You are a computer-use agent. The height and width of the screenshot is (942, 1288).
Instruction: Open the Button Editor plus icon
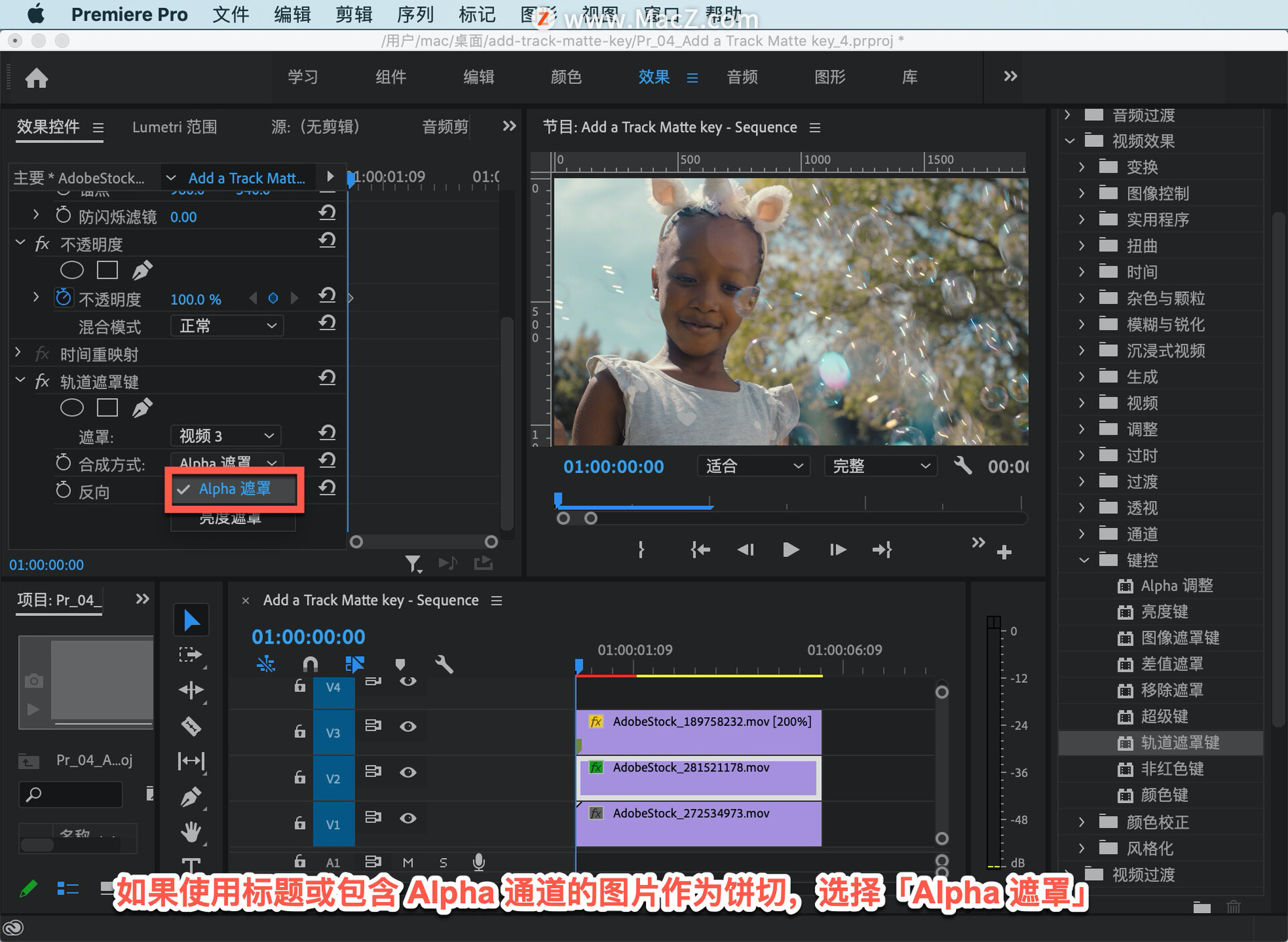(1004, 552)
